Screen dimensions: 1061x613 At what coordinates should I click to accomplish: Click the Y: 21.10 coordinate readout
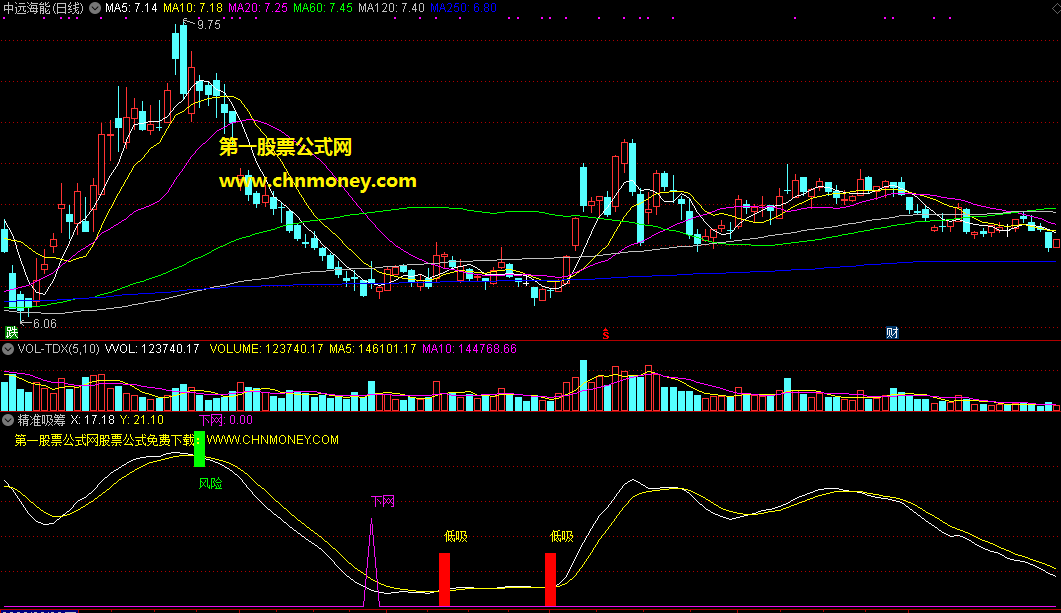(x=142, y=420)
